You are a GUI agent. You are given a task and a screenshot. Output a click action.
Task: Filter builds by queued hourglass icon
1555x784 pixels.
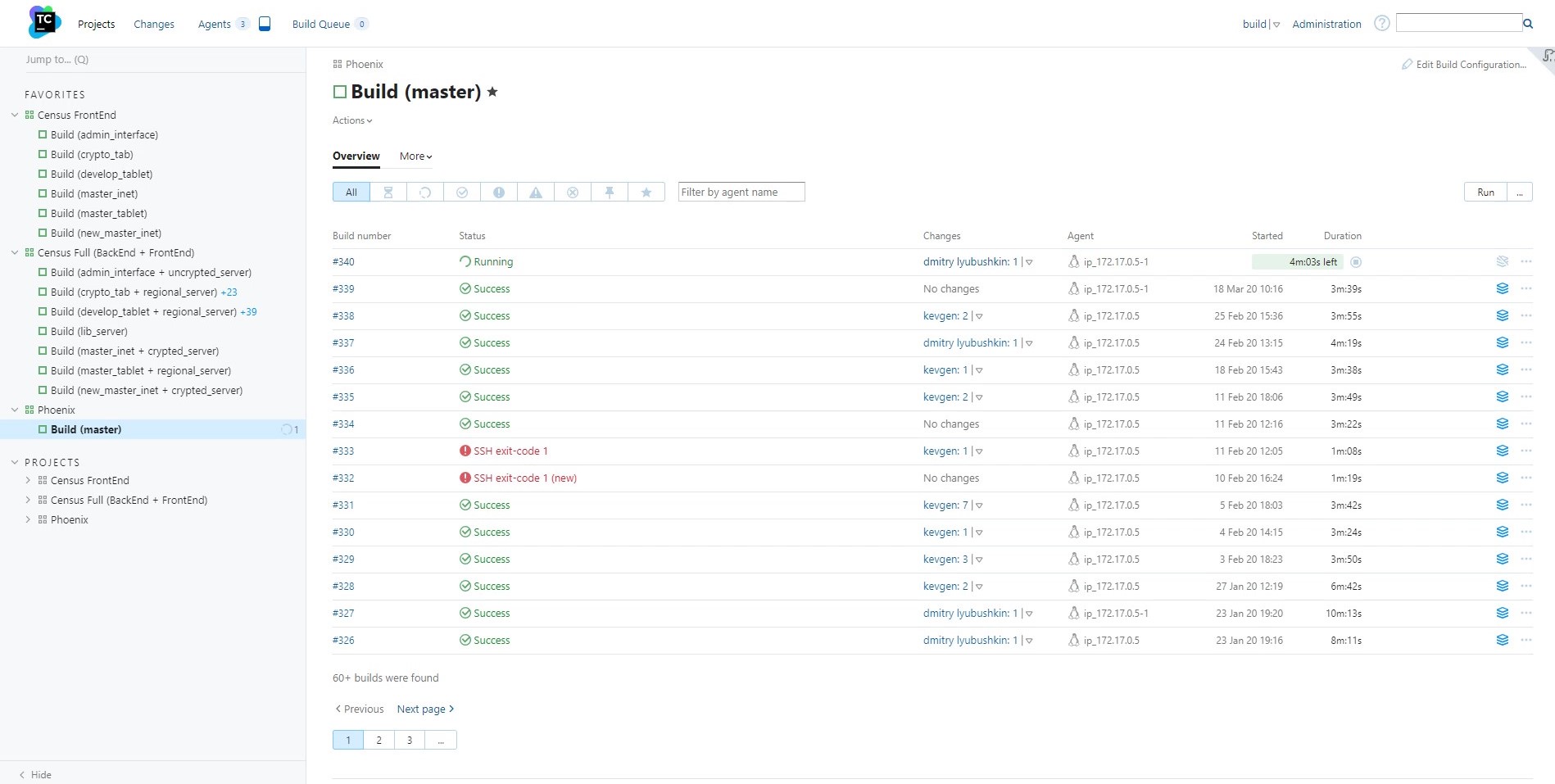pyautogui.click(x=388, y=192)
